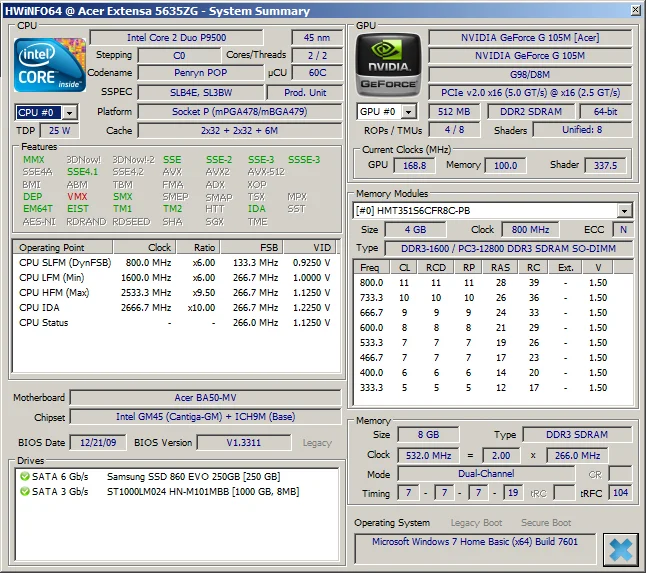Click green check icon for ST1000LM024 drive
The width and height of the screenshot is (646, 573).
pyautogui.click(x=25, y=491)
